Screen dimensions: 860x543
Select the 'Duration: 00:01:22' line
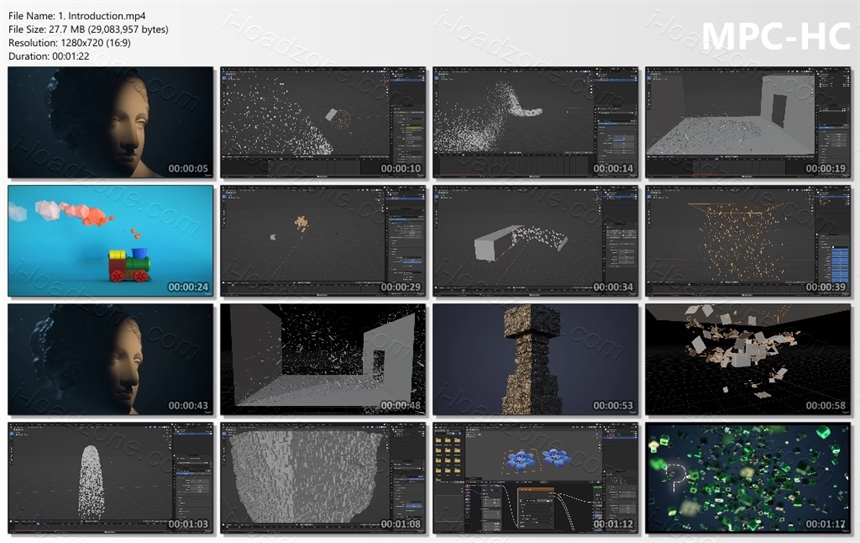(x=49, y=56)
